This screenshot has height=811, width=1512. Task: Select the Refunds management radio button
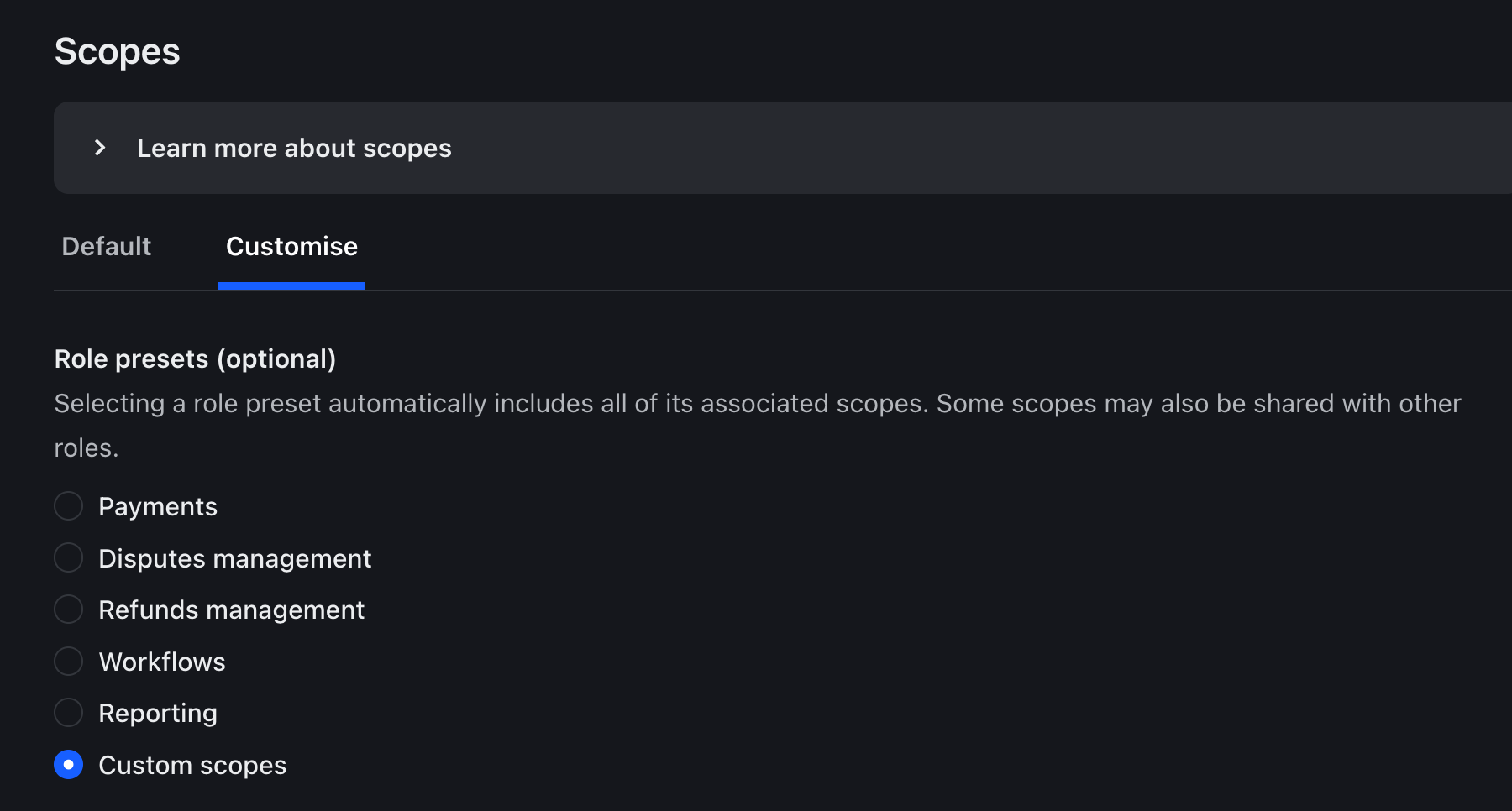[69, 610]
